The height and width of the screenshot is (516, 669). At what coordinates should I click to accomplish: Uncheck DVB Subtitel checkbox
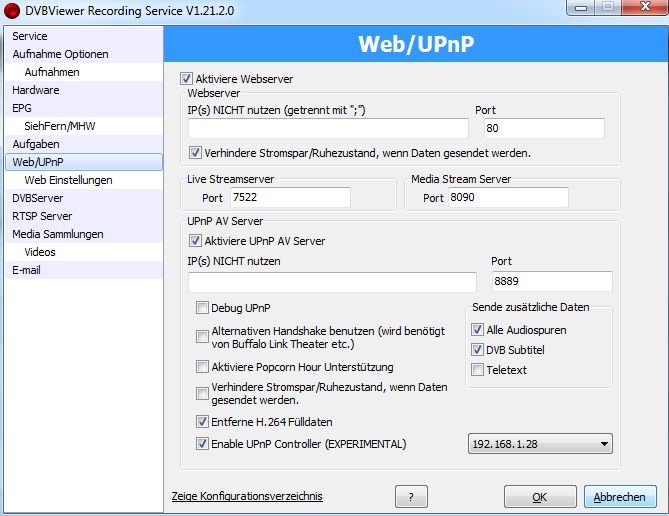[477, 350]
